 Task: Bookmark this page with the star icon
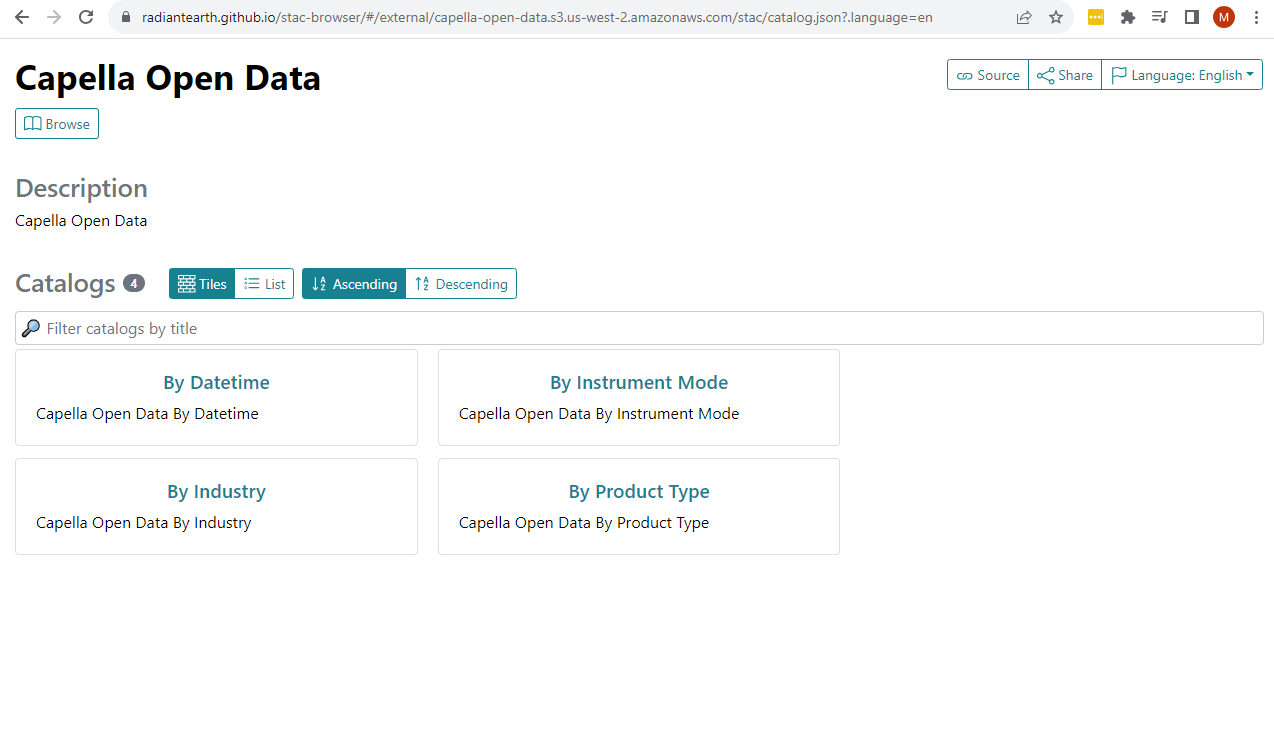[x=1056, y=17]
